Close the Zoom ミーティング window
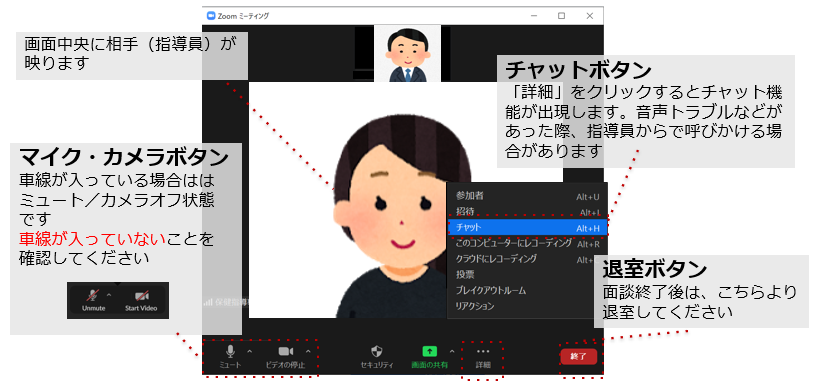 pyautogui.click(x=589, y=16)
